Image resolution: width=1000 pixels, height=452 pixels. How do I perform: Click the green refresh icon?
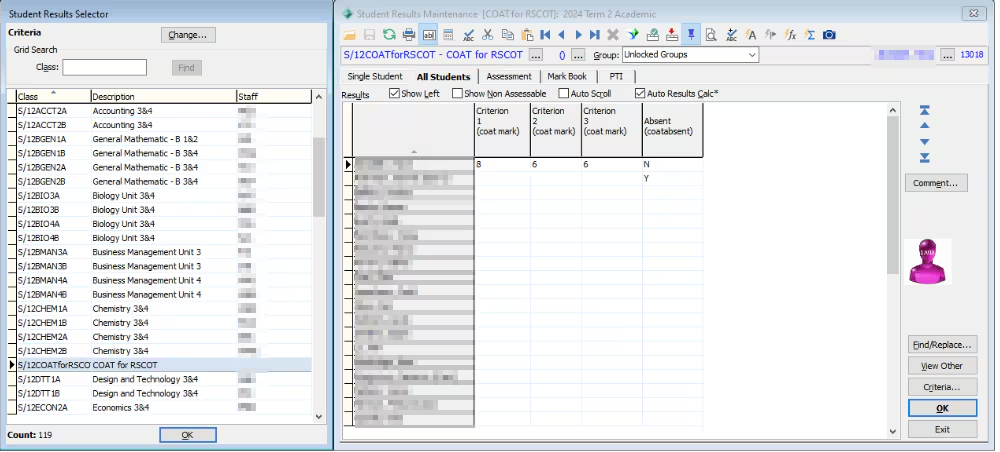(x=389, y=35)
